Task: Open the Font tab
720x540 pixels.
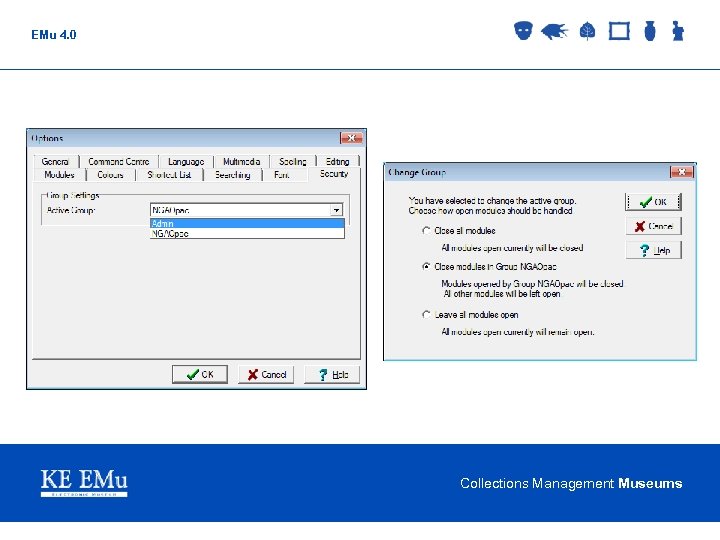Action: tap(282, 175)
